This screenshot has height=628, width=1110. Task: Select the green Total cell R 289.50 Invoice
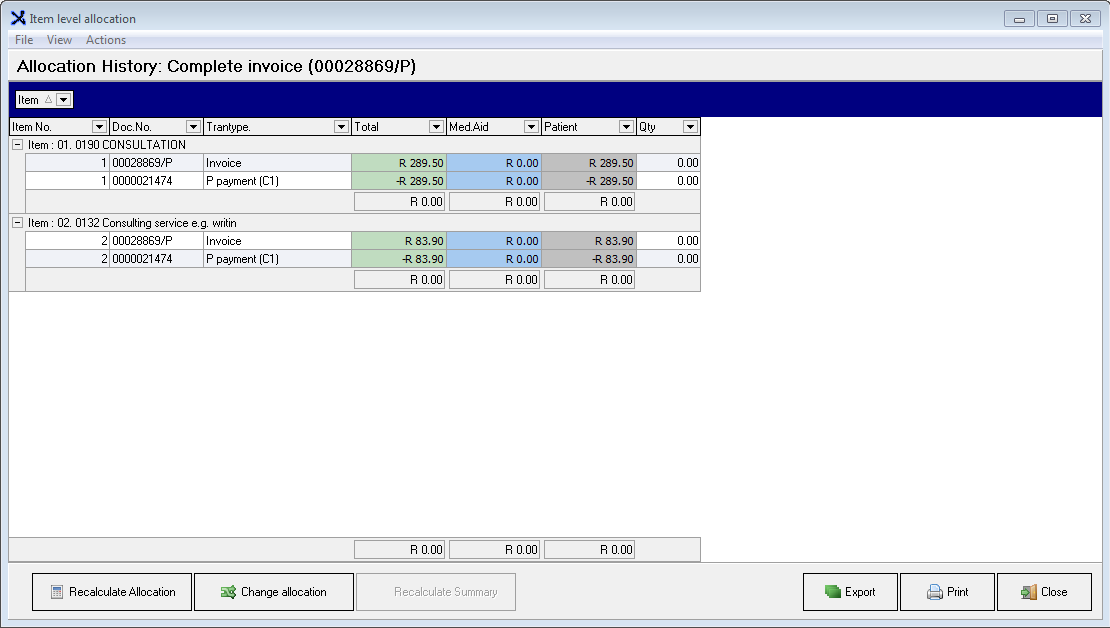399,163
